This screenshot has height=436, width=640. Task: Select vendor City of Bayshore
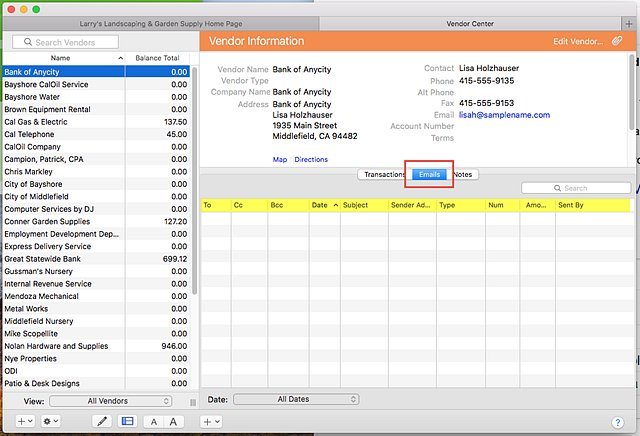tap(96, 184)
